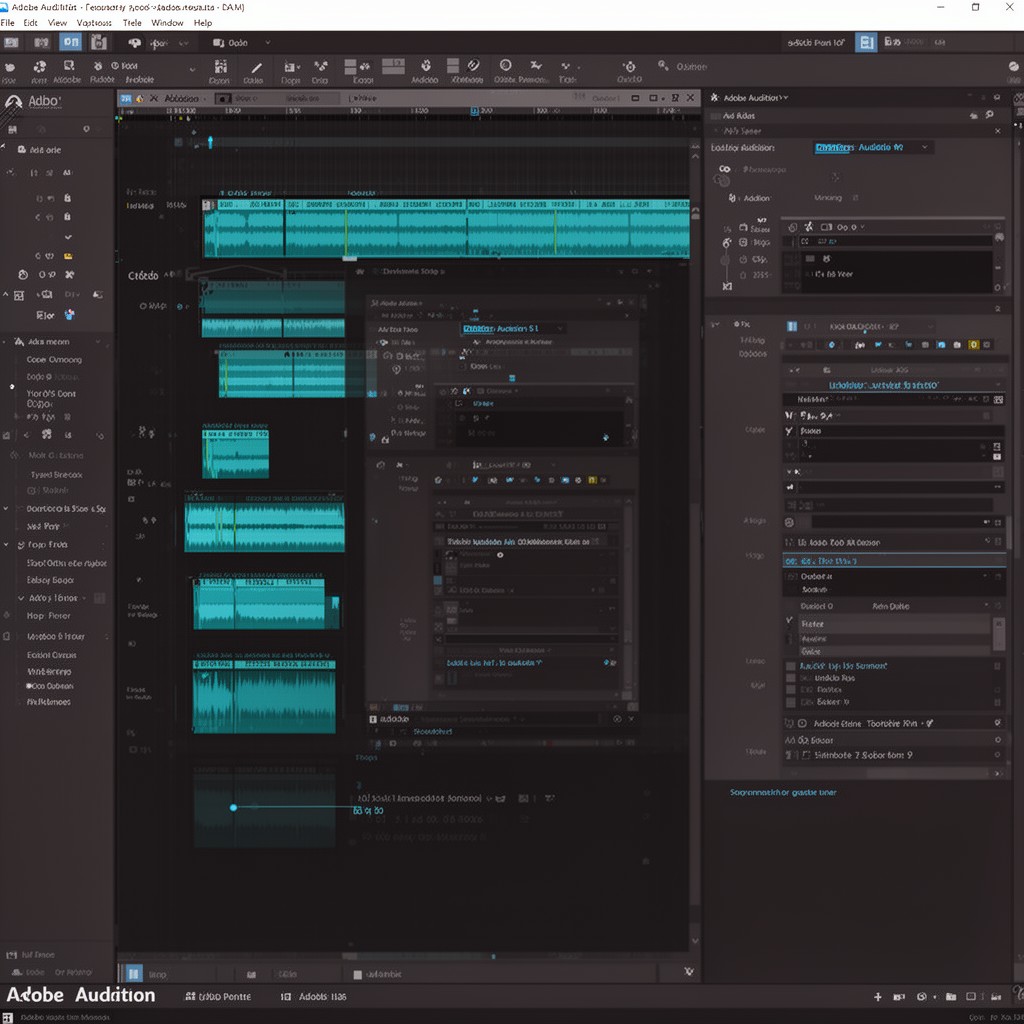Tick the Auddb Ljiju Sernment checkbox
1024x1024 pixels.
(791, 666)
